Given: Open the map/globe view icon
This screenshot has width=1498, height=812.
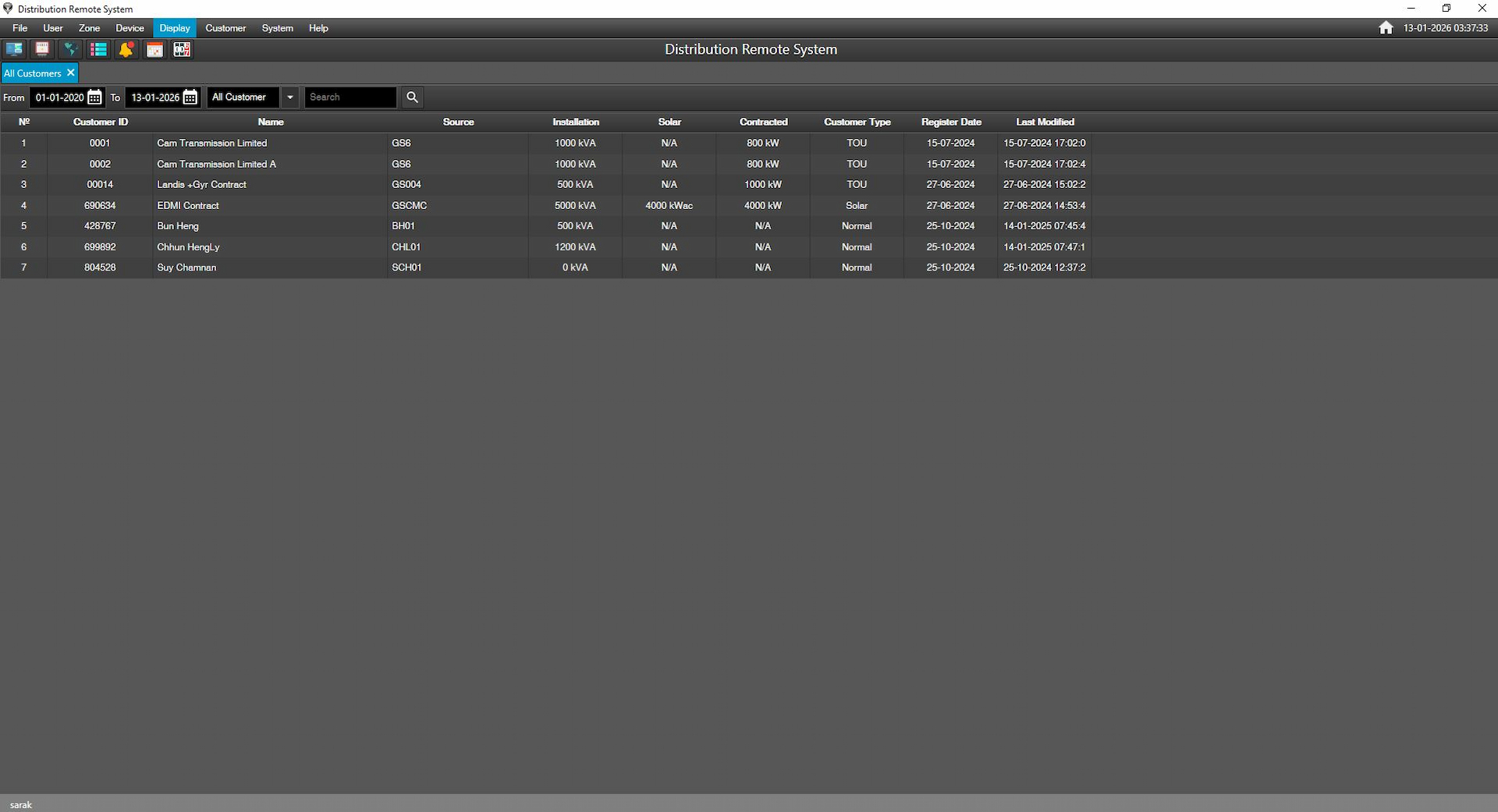Looking at the screenshot, I should [70, 49].
